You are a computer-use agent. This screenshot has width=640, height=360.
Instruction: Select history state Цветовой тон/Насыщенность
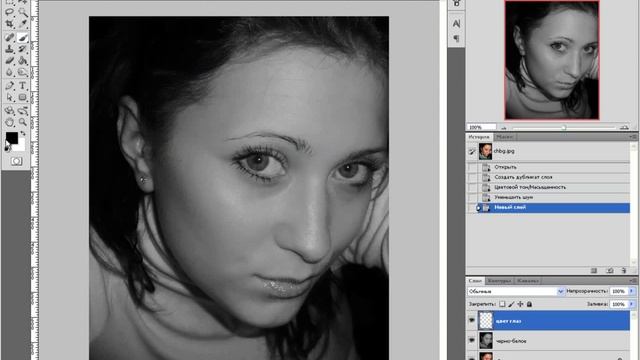coord(548,187)
